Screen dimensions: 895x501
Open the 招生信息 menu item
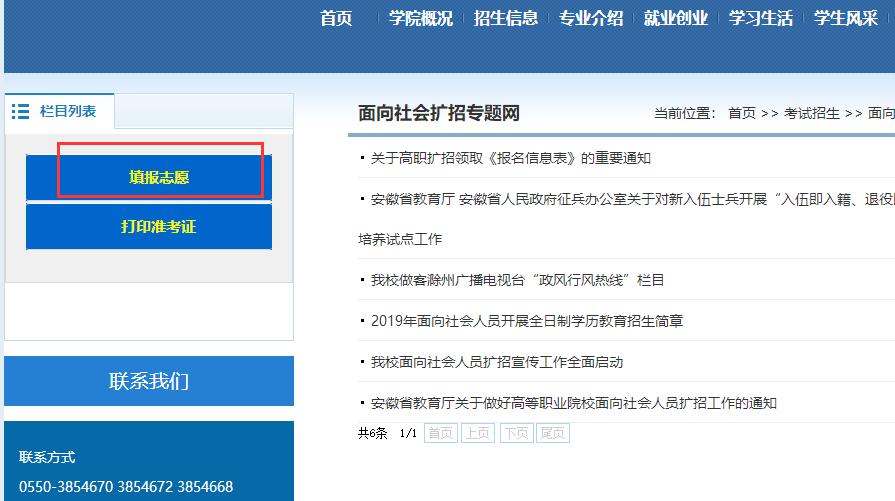506,18
